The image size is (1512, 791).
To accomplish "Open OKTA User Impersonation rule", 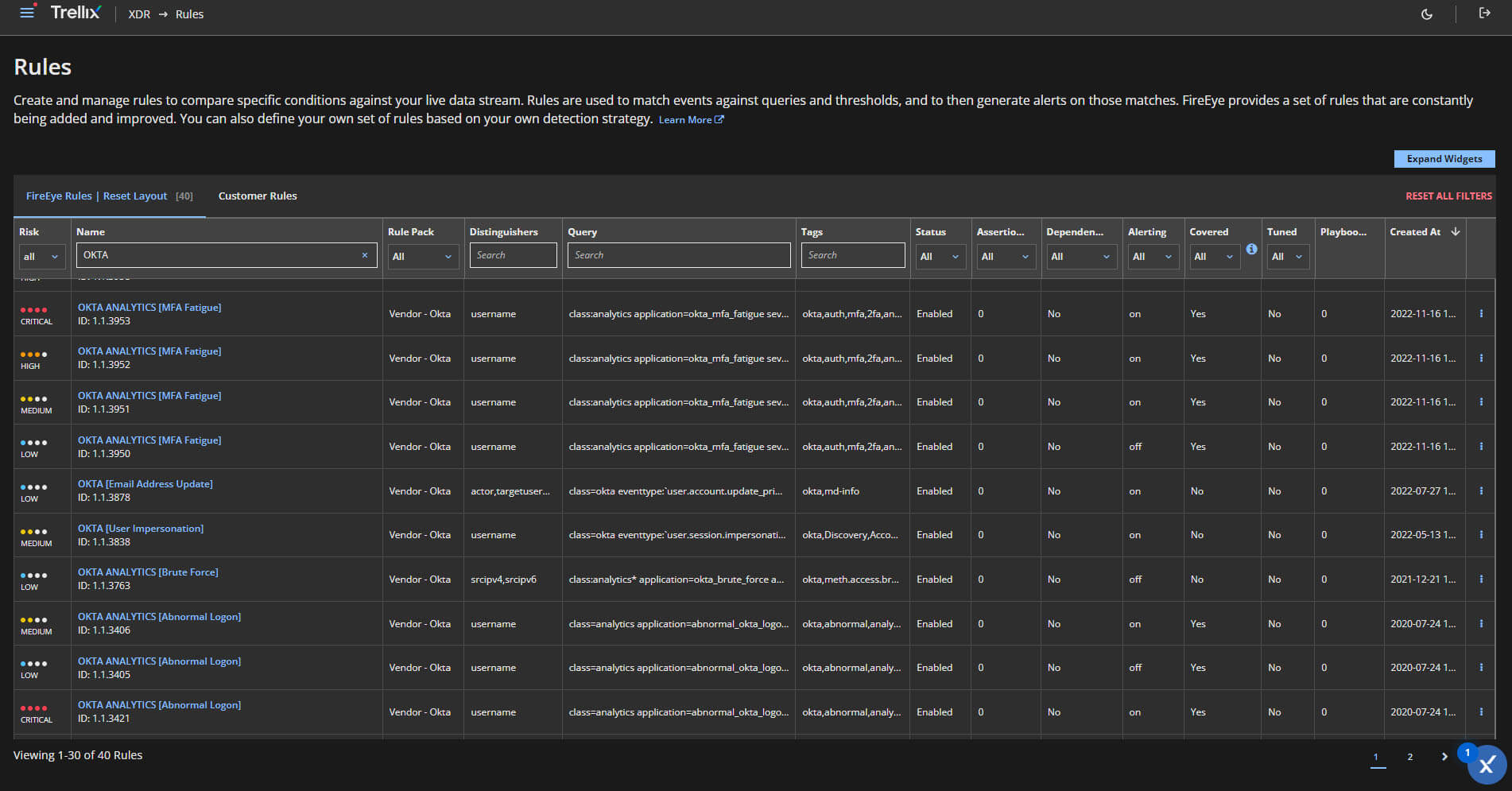I will tap(141, 529).
